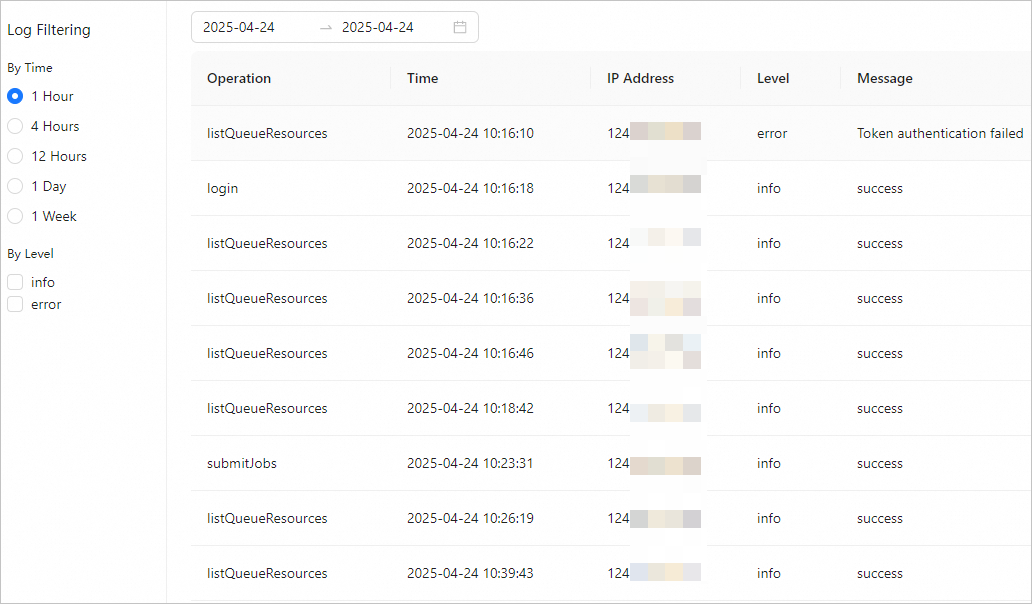Enable the error level checkbox
The width and height of the screenshot is (1032, 604).
coord(15,305)
